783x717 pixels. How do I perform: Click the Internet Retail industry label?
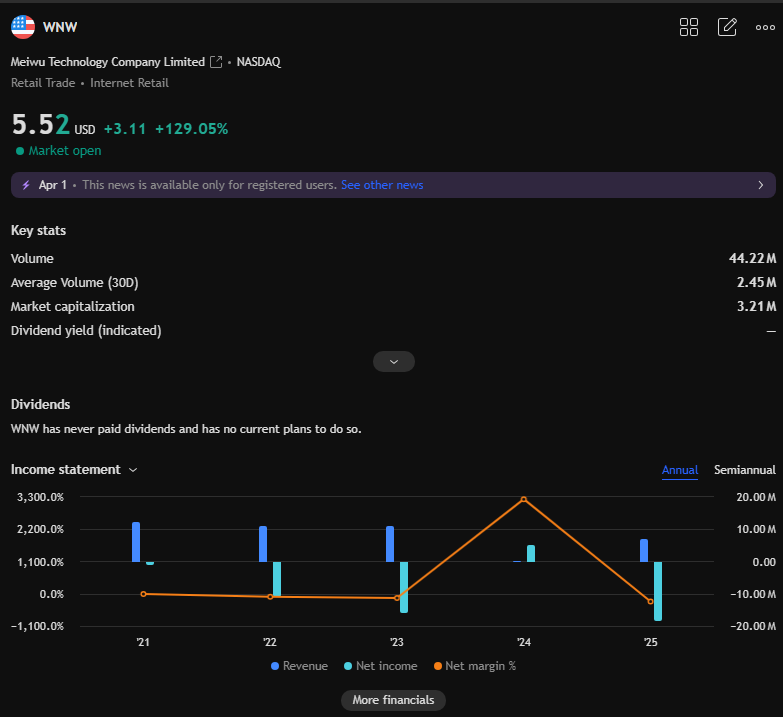click(129, 83)
